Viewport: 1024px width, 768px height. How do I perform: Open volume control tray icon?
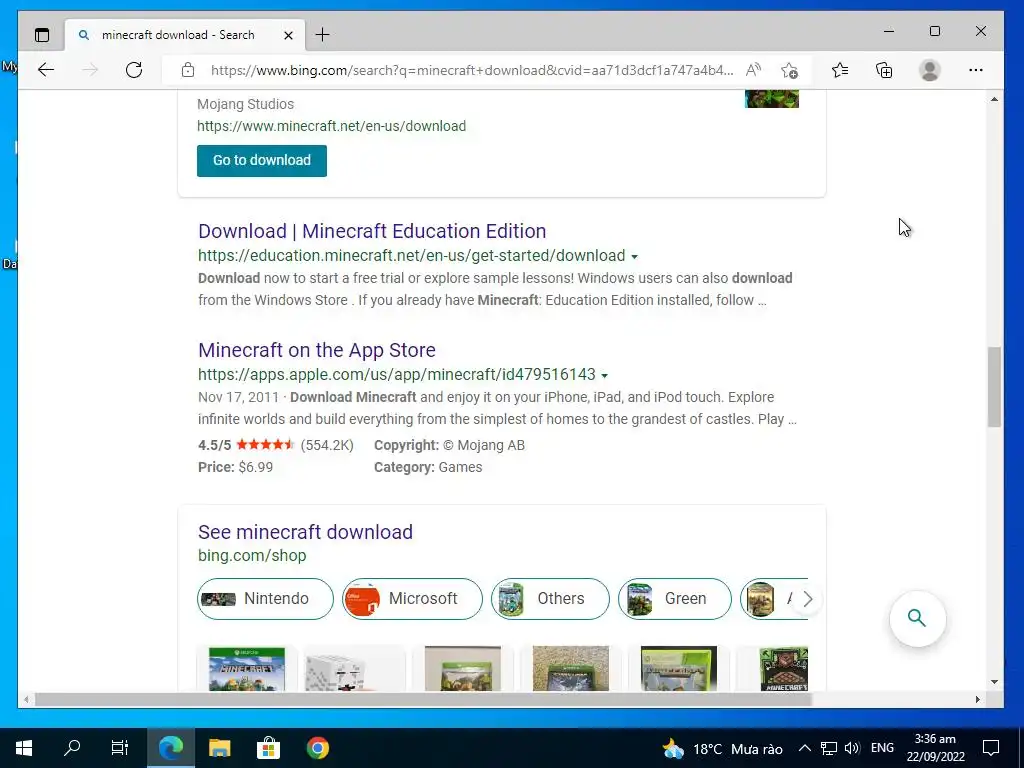point(852,748)
